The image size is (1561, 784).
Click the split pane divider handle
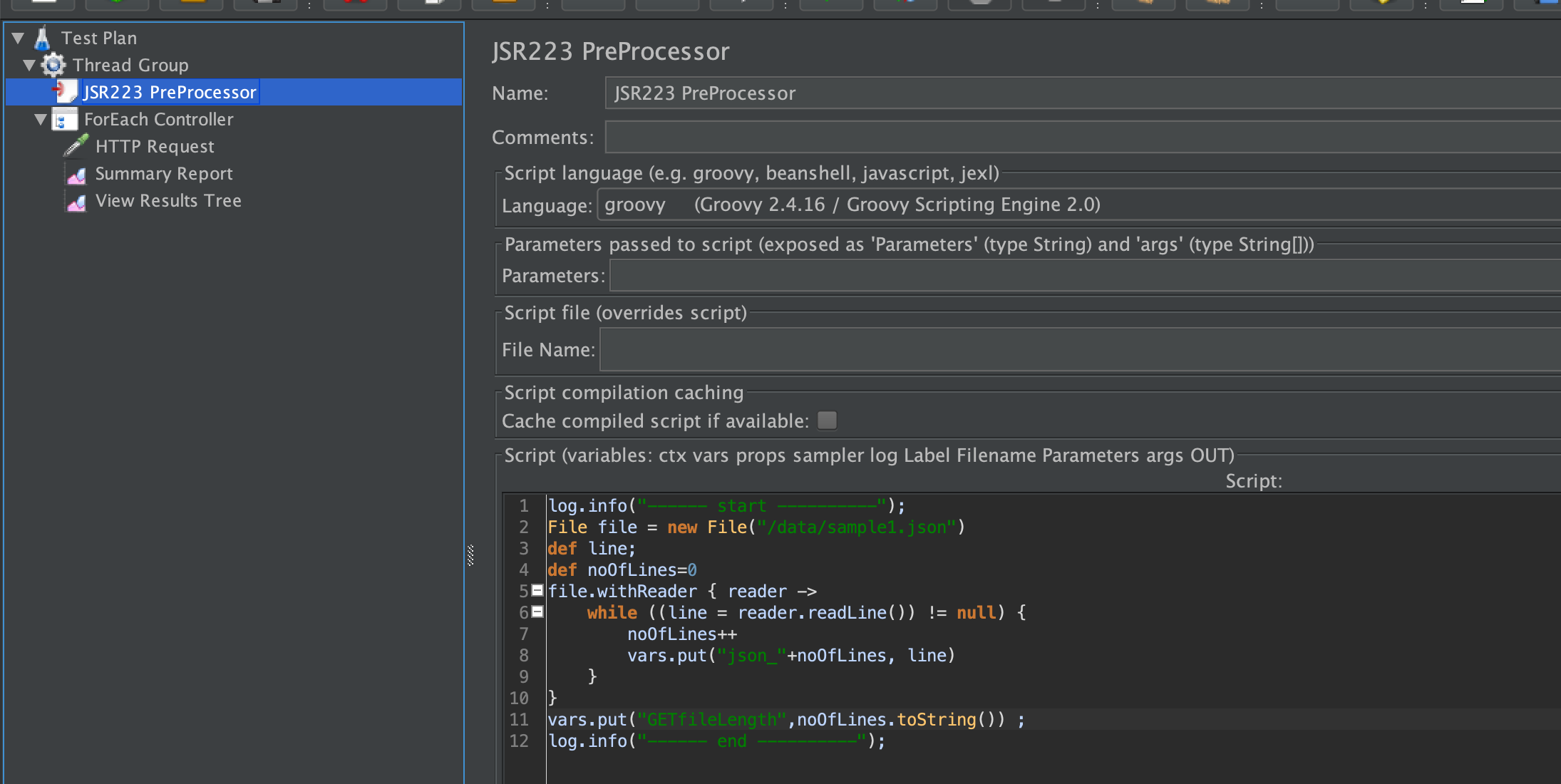click(470, 555)
